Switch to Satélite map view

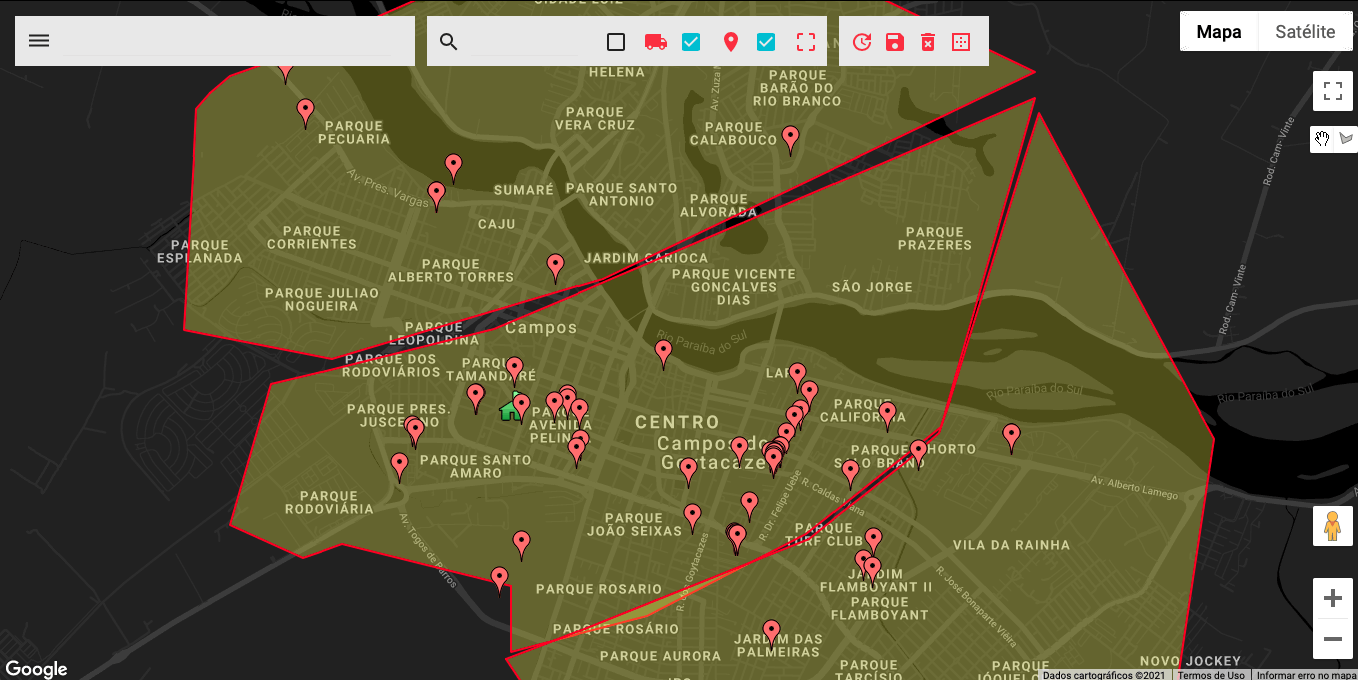coord(1305,32)
